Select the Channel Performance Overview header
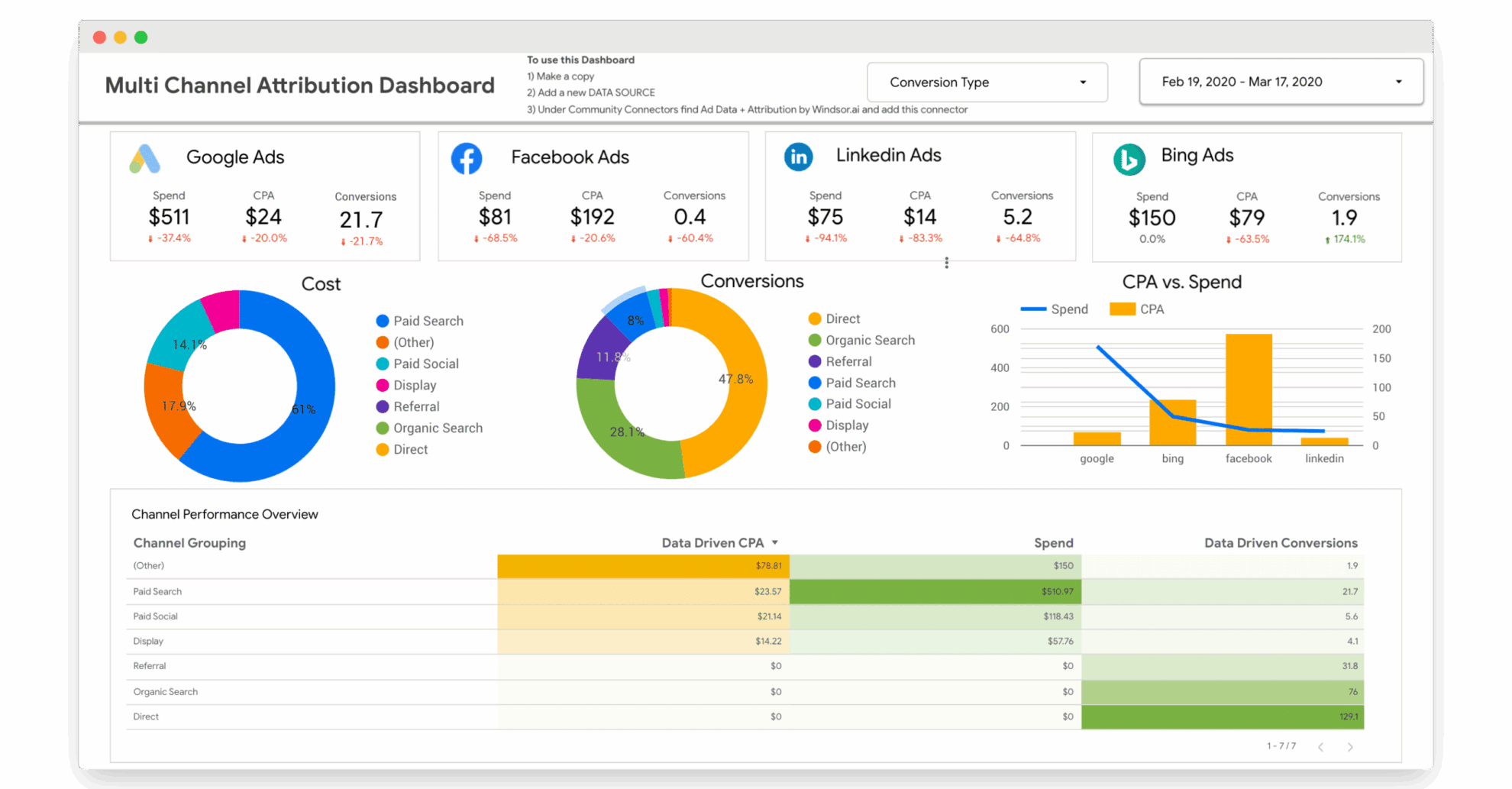The height and width of the screenshot is (789, 1512). tap(225, 514)
